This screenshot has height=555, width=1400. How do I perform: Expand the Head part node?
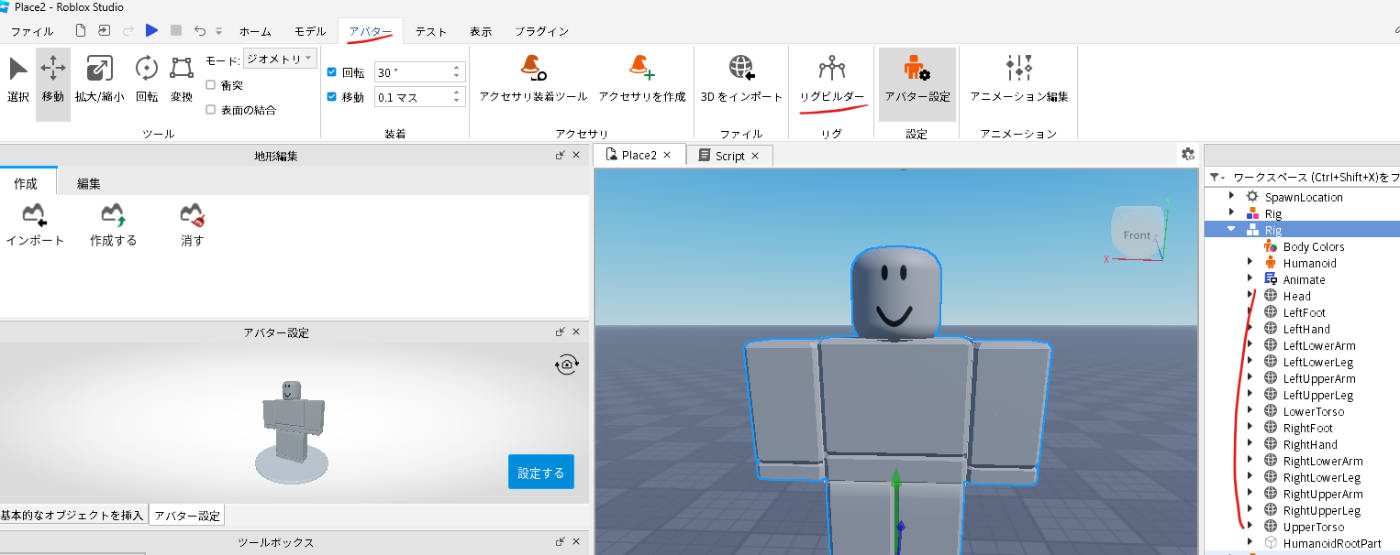click(x=1250, y=296)
